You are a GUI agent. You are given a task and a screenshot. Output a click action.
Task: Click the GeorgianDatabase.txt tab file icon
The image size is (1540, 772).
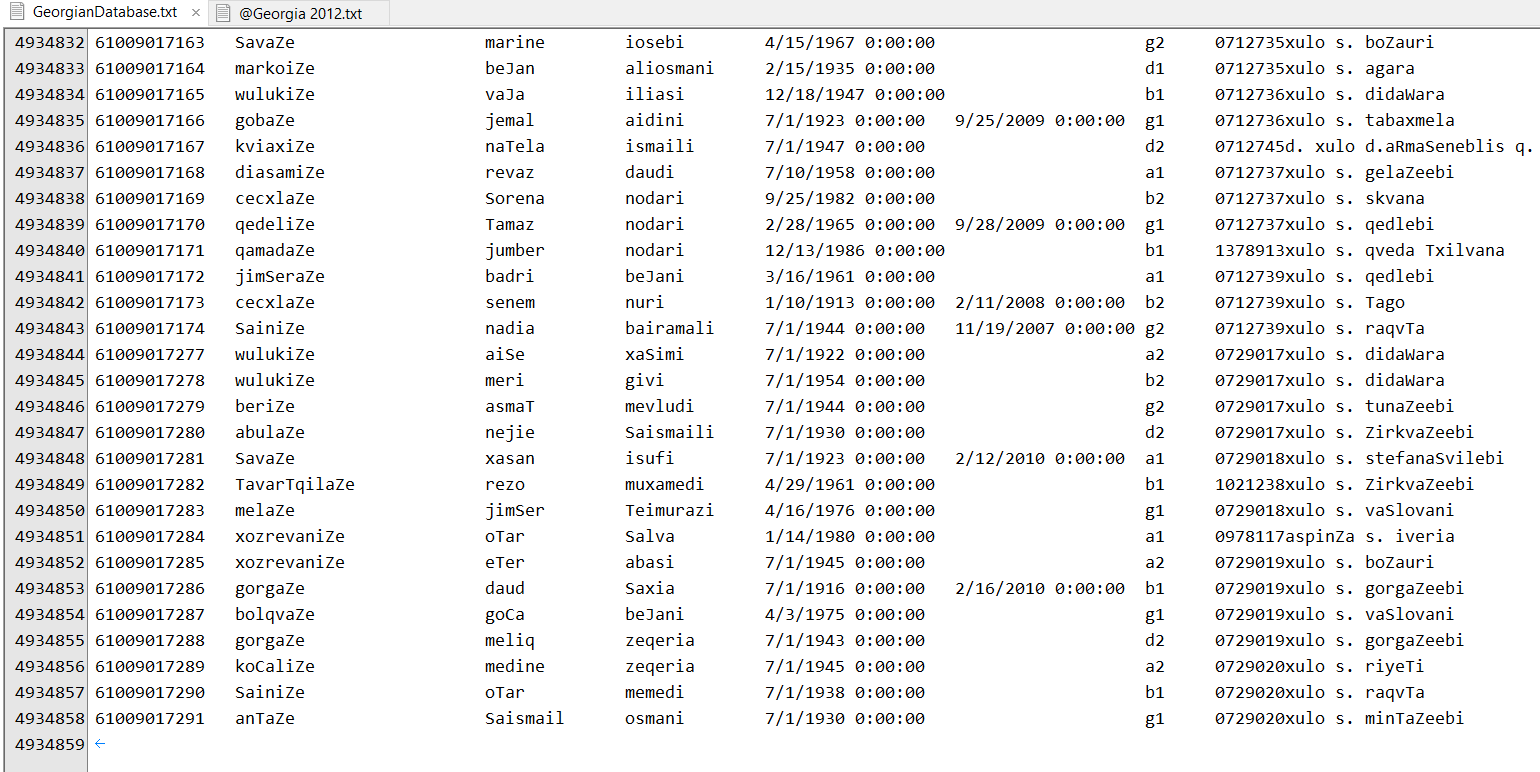point(18,13)
